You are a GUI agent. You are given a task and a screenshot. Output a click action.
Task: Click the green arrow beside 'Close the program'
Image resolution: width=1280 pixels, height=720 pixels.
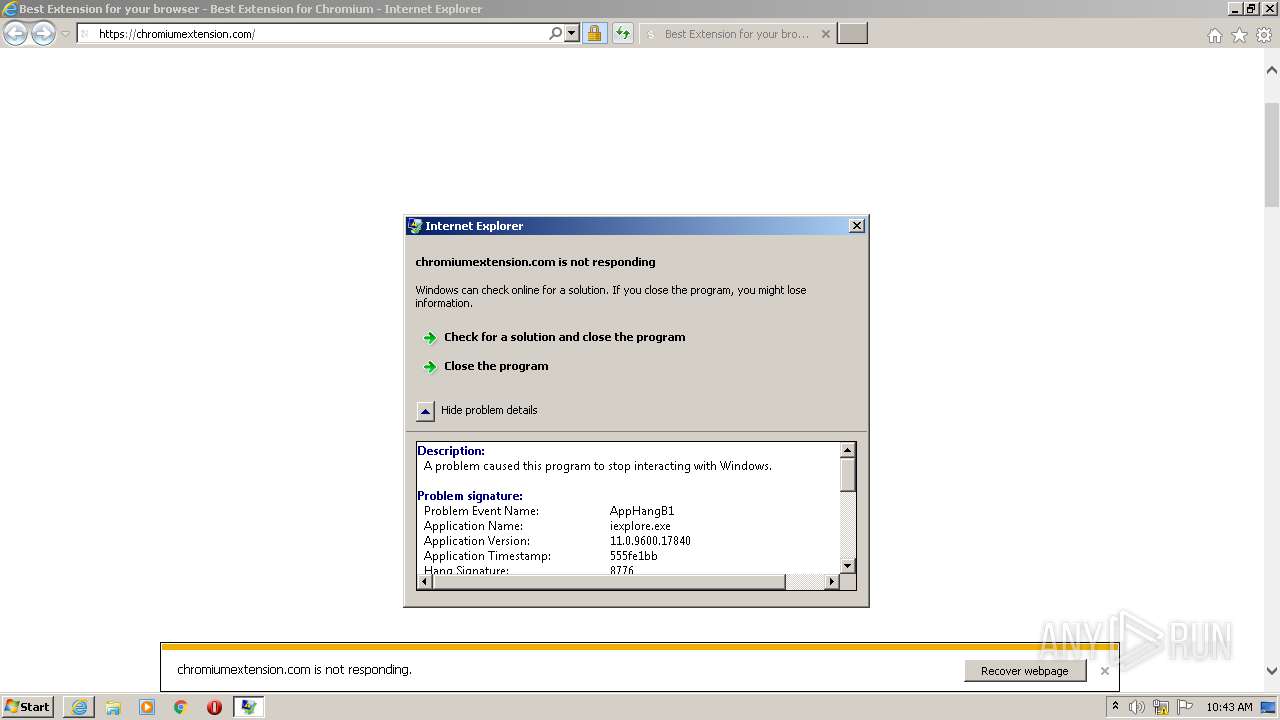tap(430, 367)
